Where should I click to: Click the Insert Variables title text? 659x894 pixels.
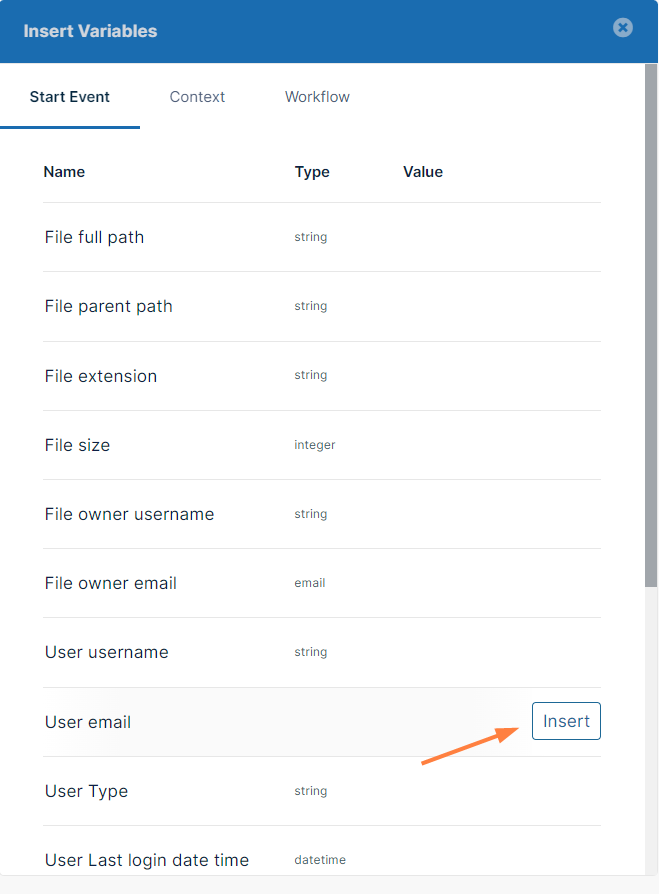(x=90, y=31)
